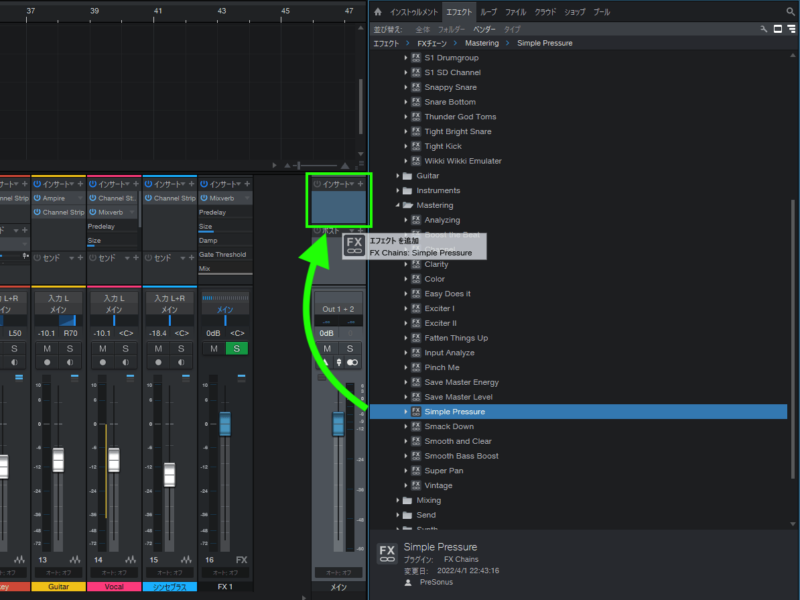This screenshot has width=800, height=600.
Task: Click FXチェーン in the breadcrumb path
Action: tap(432, 44)
